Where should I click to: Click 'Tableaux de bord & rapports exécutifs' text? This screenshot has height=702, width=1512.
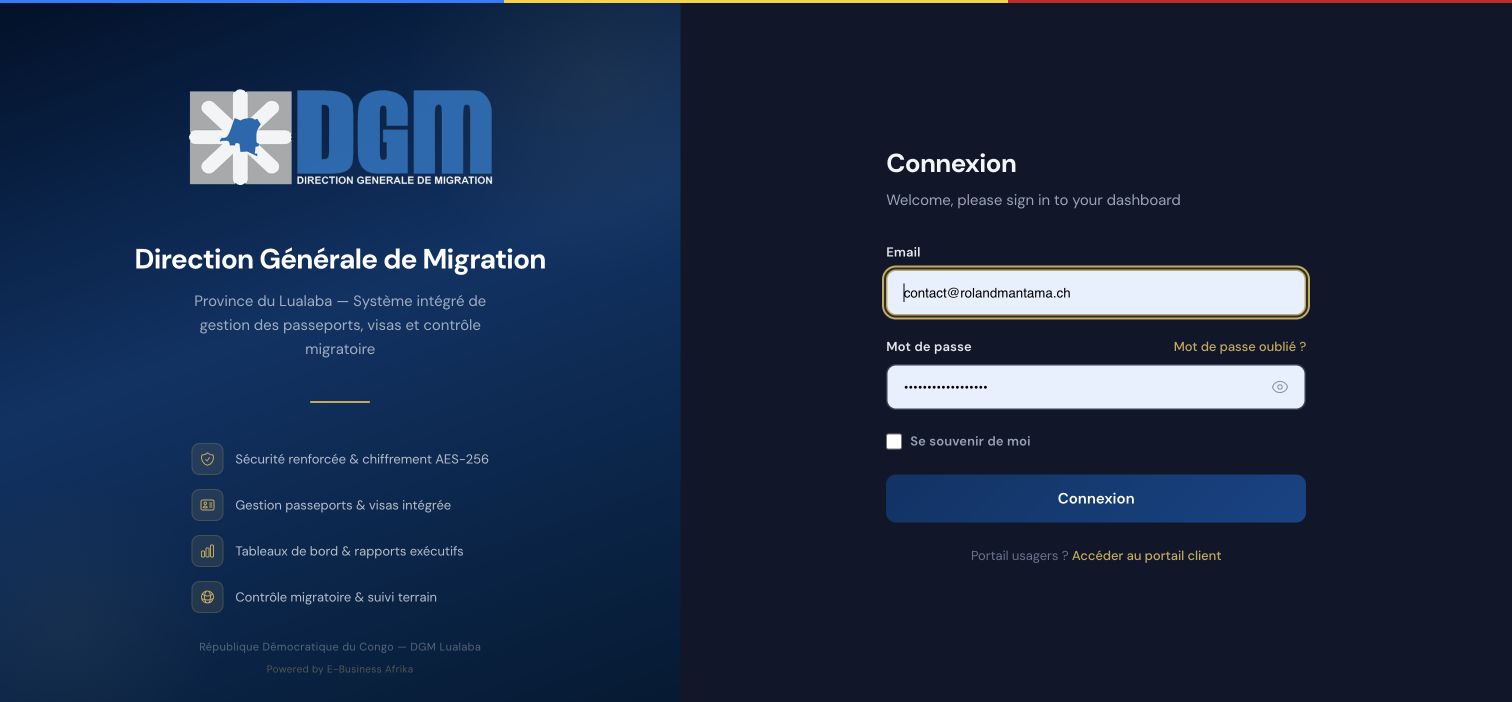pyautogui.click(x=349, y=551)
